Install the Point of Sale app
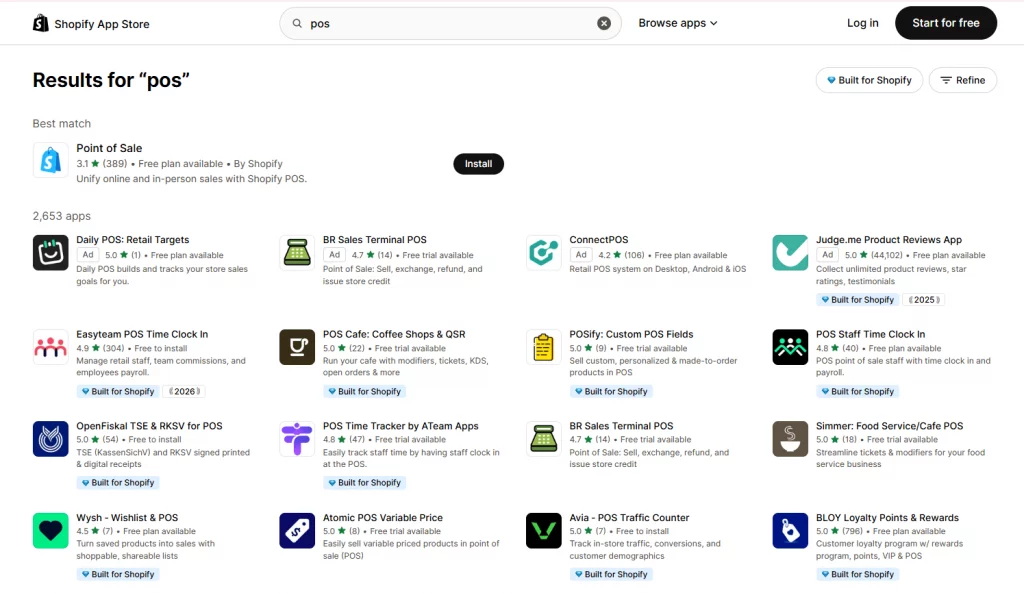Image resolution: width=1024 pixels, height=593 pixels. [479, 164]
